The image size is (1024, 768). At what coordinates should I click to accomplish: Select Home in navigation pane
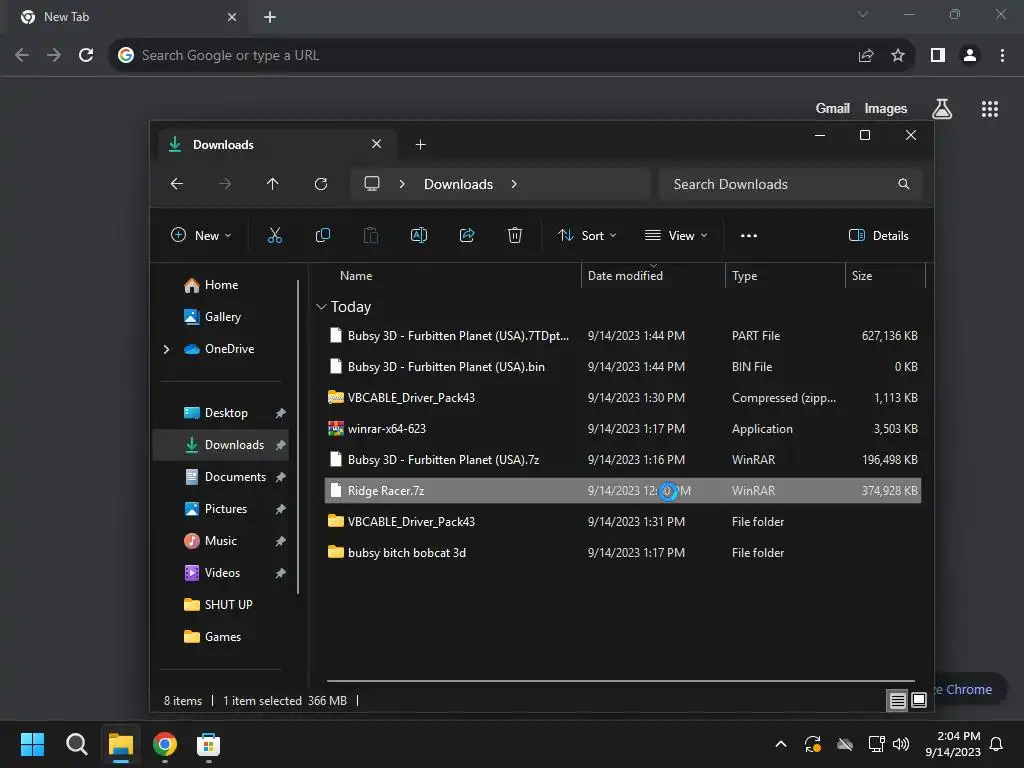click(x=221, y=285)
